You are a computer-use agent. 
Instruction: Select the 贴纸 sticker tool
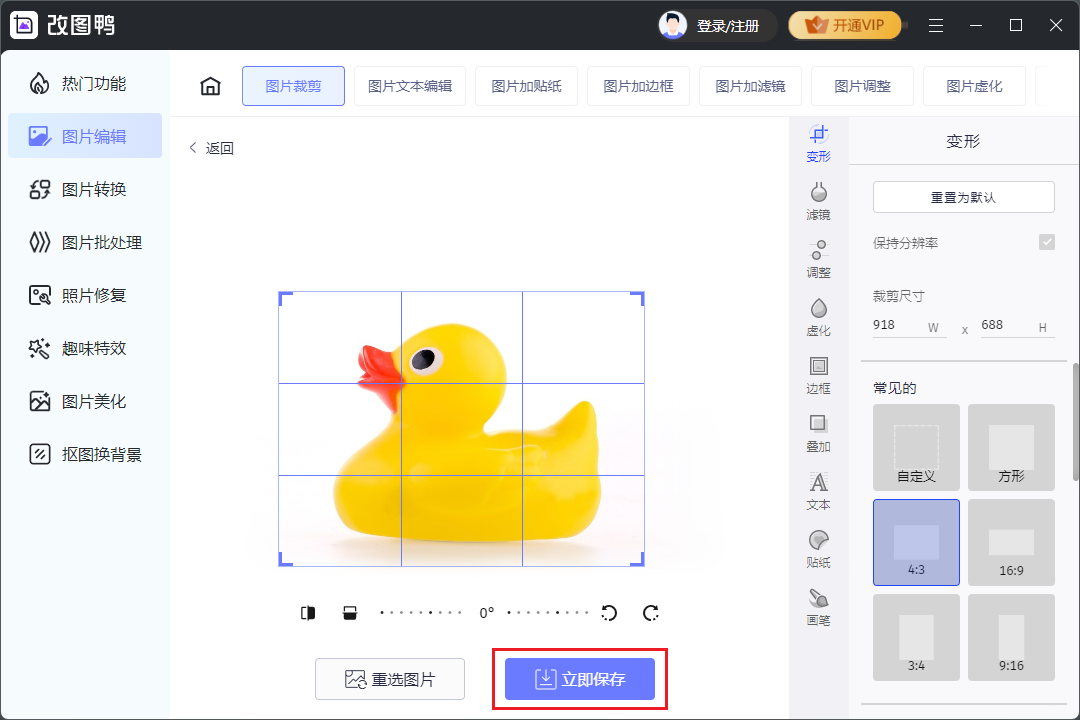(x=818, y=548)
